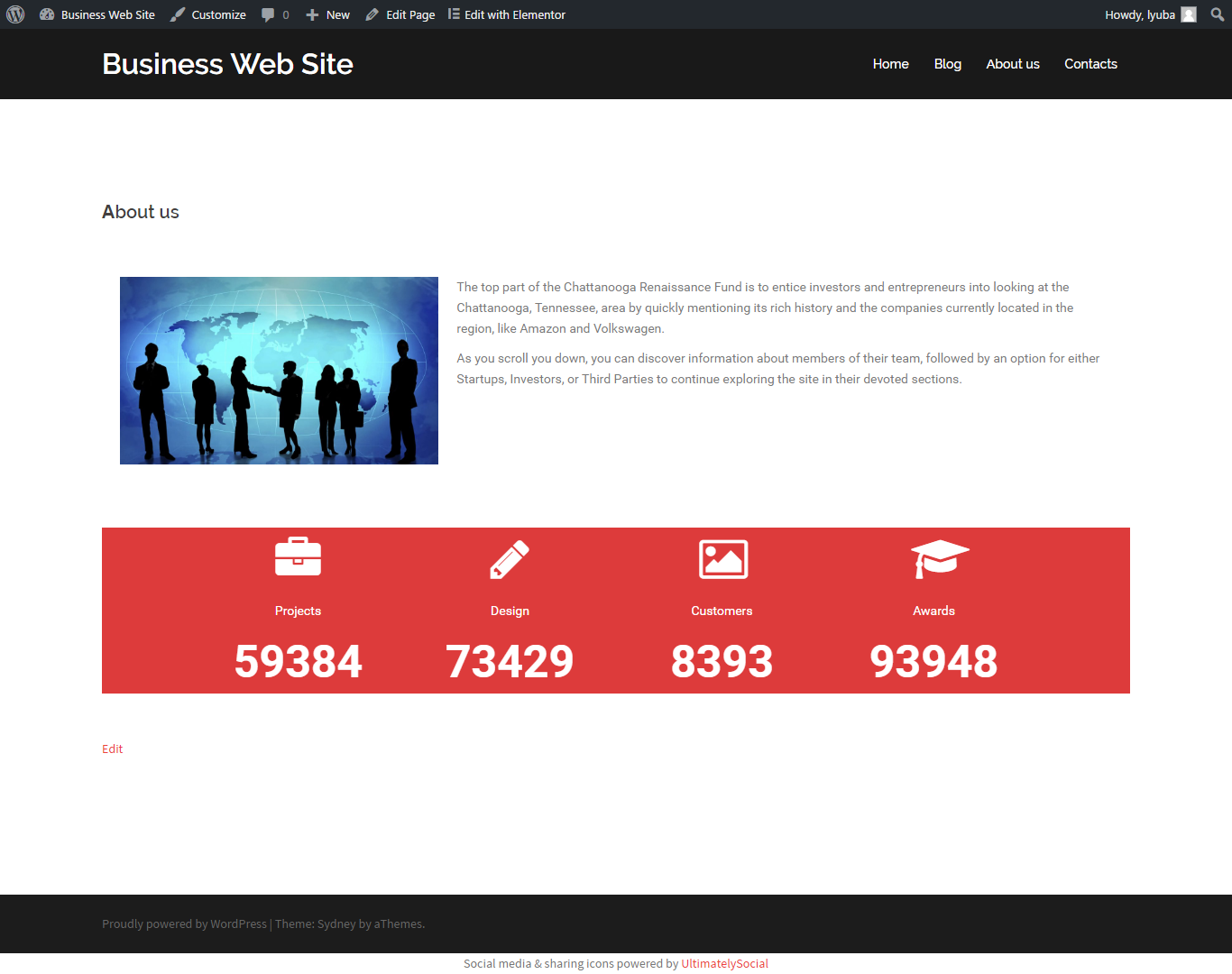Open the Sydney theme footer link

(x=336, y=923)
